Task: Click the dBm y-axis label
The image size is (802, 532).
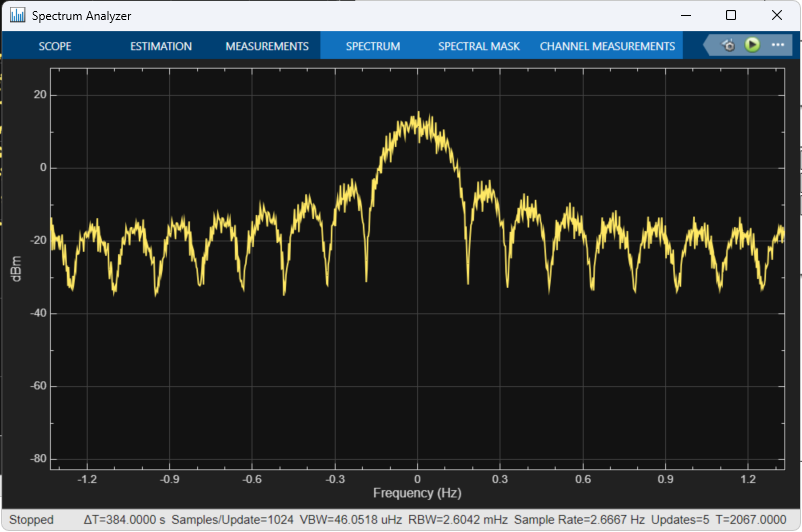Action: click(16, 269)
